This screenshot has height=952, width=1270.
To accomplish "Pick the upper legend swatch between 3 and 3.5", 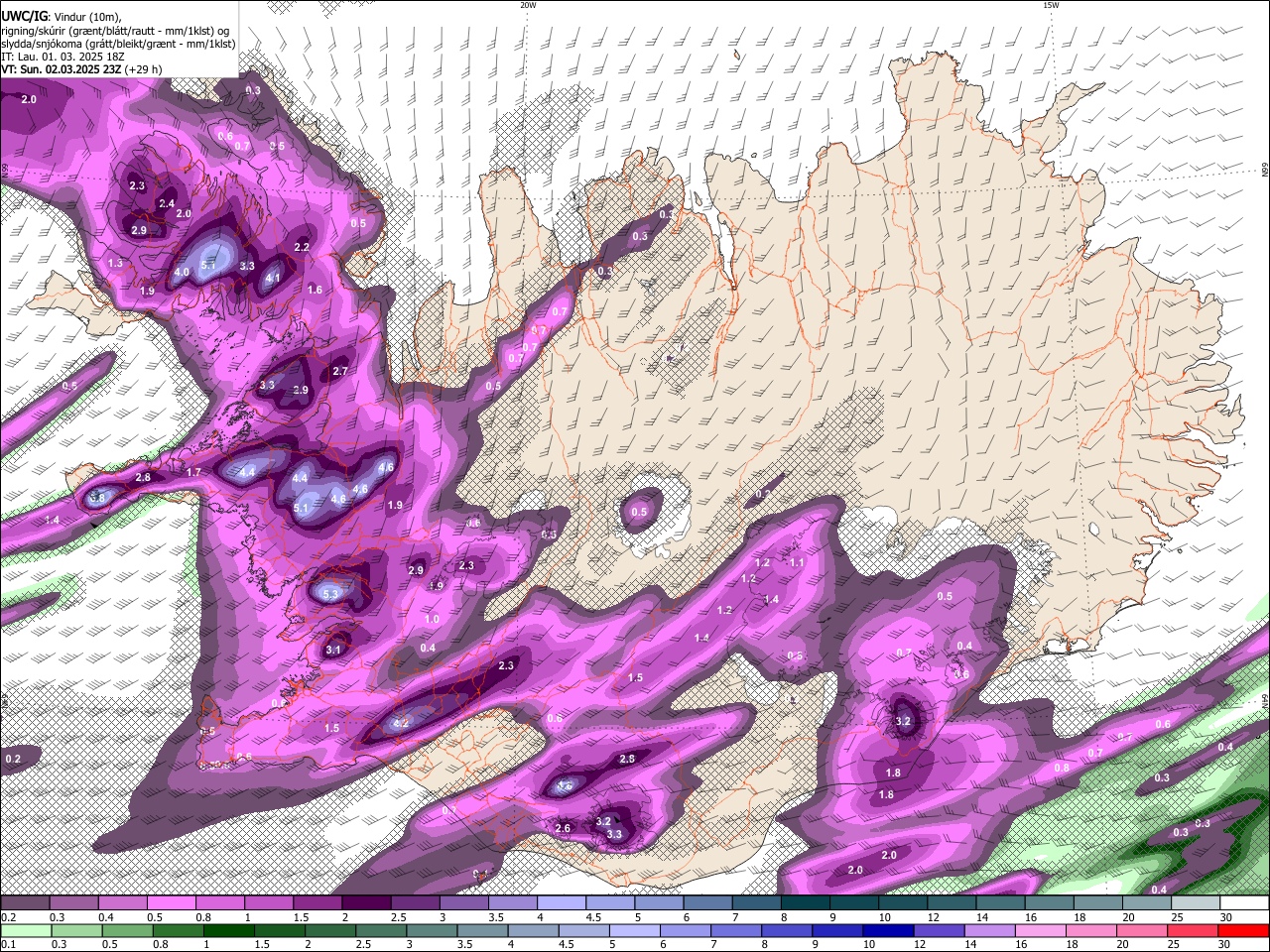I will pyautogui.click(x=463, y=903).
